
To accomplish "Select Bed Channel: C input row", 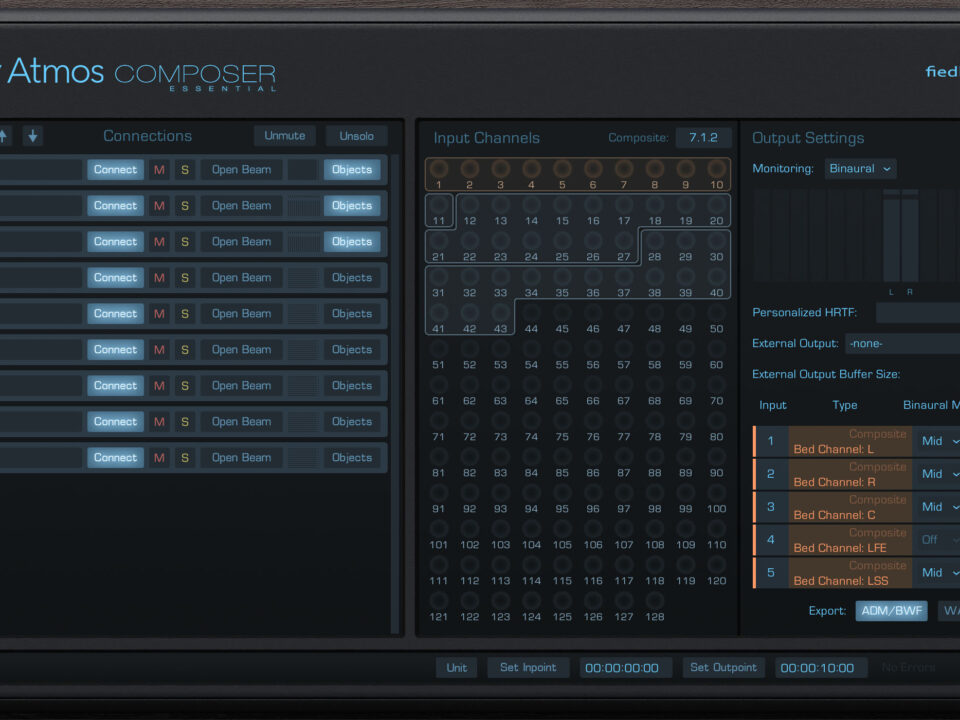I will 849,507.
